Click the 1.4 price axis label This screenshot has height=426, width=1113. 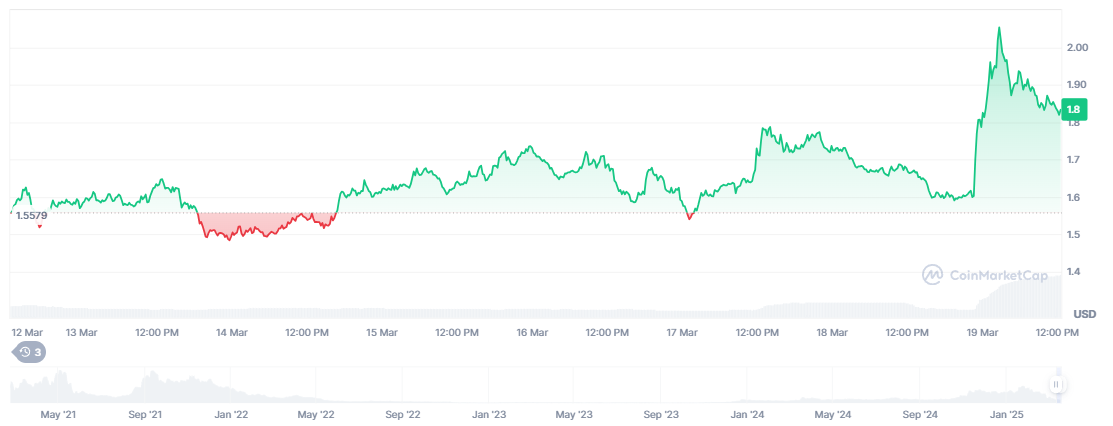(1075, 272)
